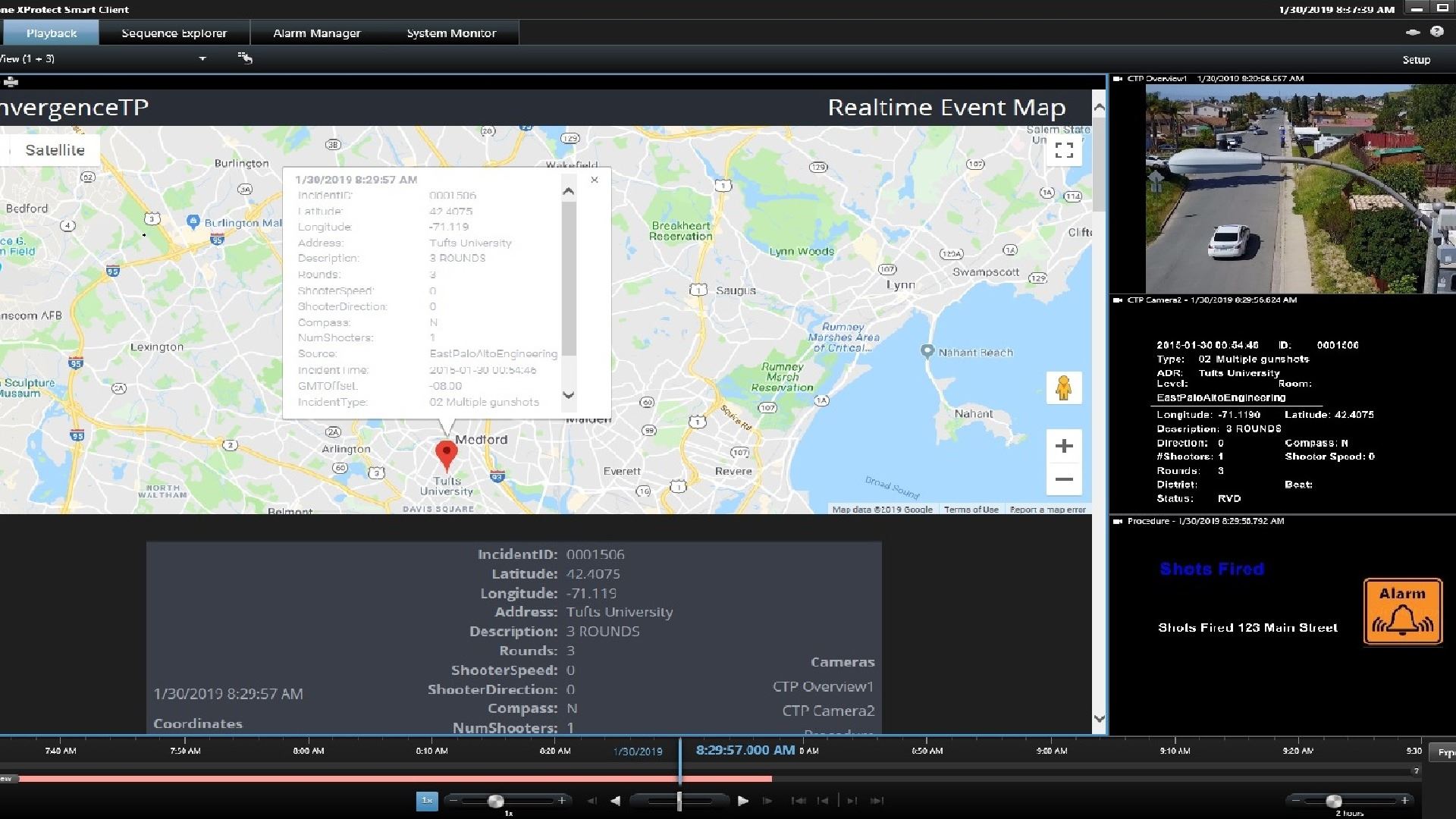The height and width of the screenshot is (819, 1456).
Task: Toggle the 1x playback speed button
Action: click(427, 800)
